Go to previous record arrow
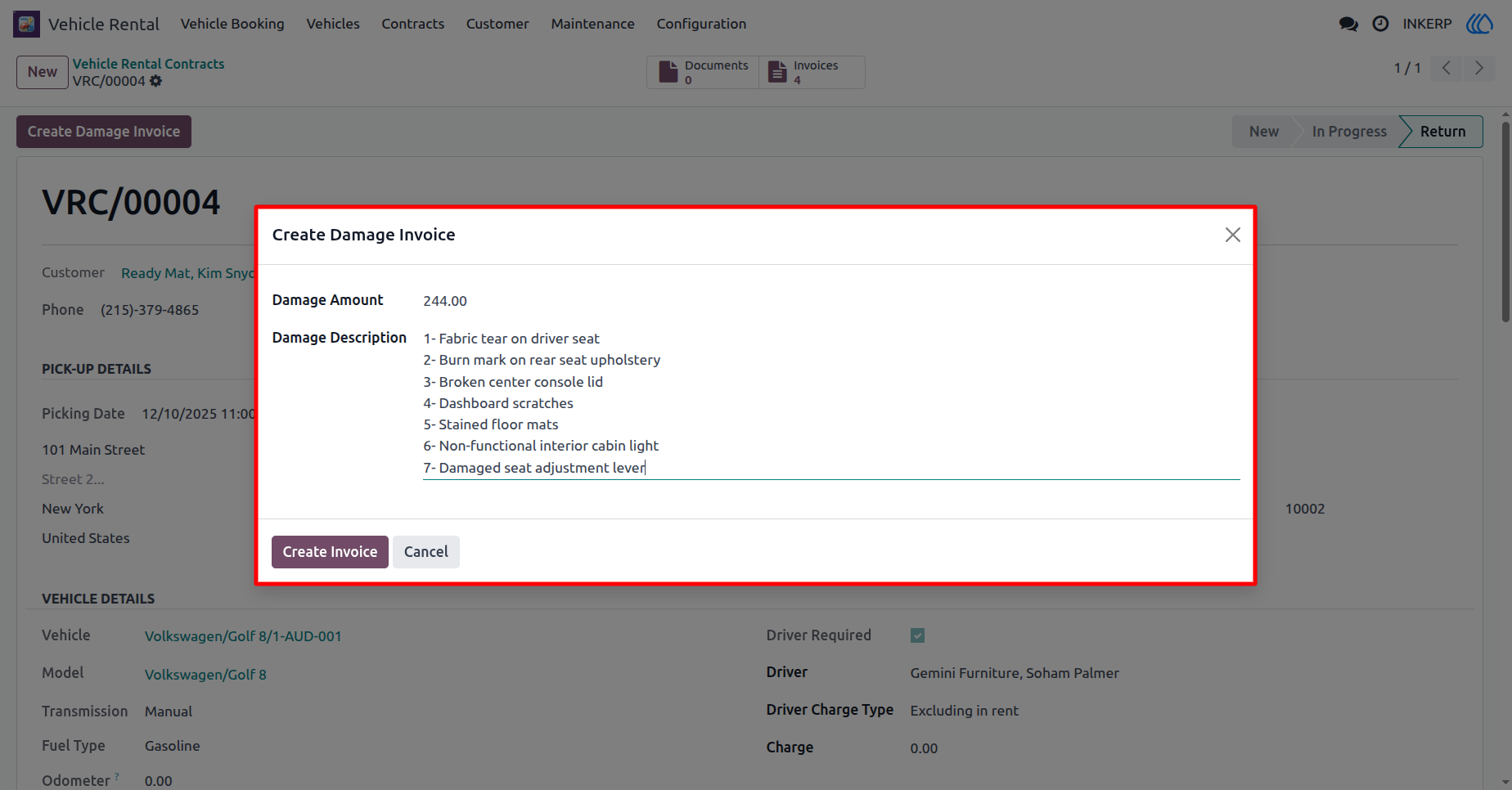The image size is (1512, 790). 1447,68
